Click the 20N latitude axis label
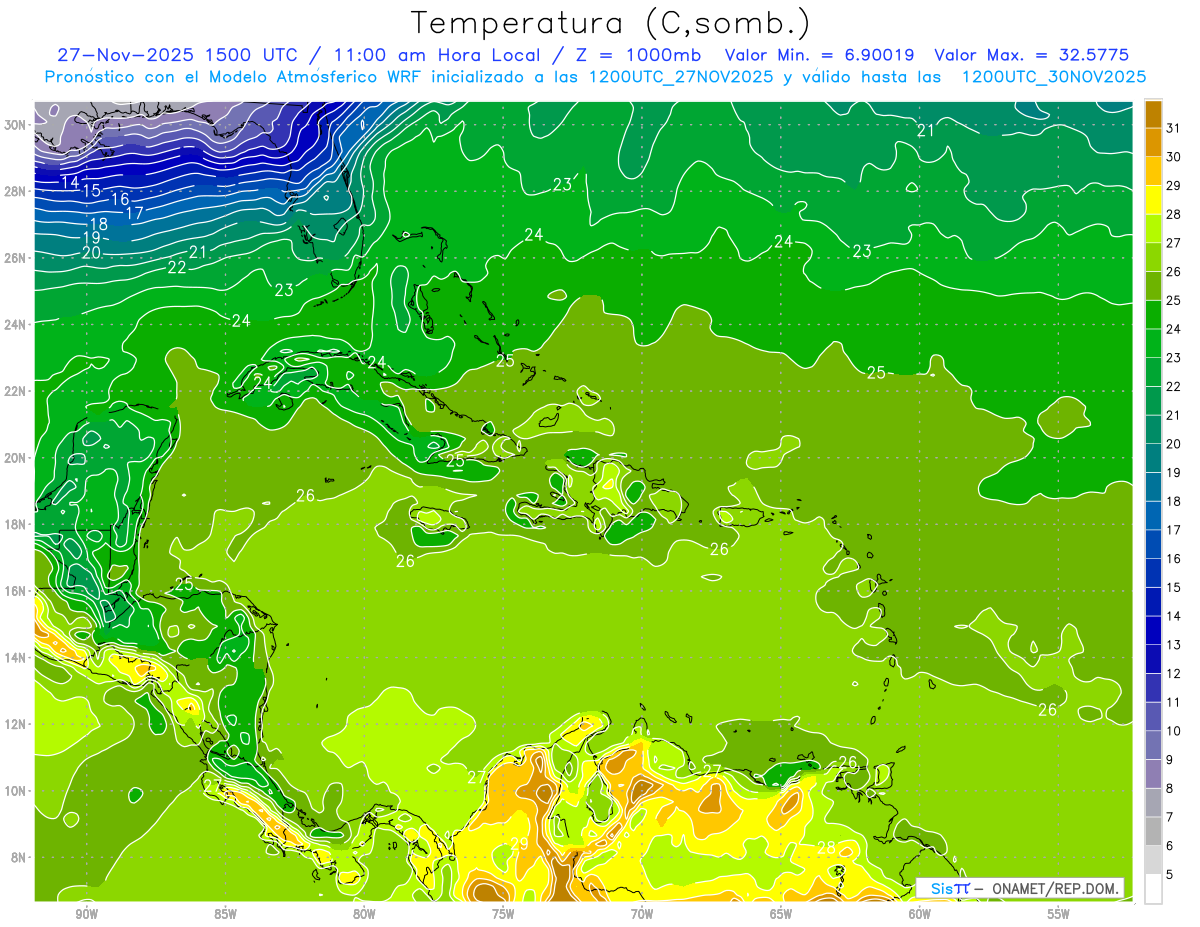Viewport: 1200px width, 927px height. point(15,457)
